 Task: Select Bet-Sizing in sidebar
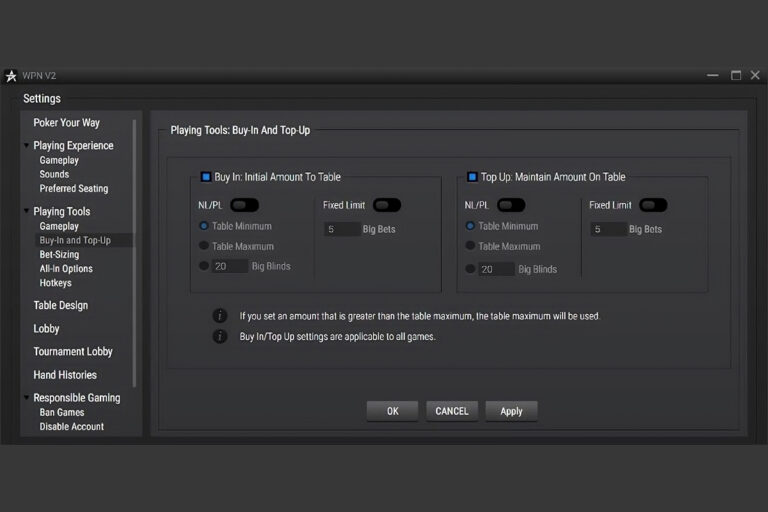(x=59, y=254)
